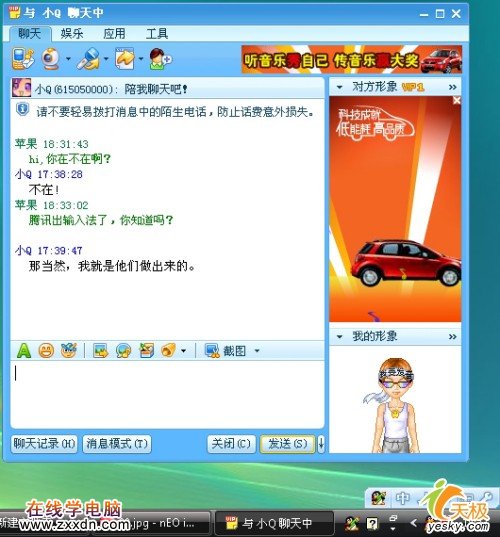Screen dimensions: 500x537
Task: Open the 截图 dropdown arrow
Action: [257, 351]
